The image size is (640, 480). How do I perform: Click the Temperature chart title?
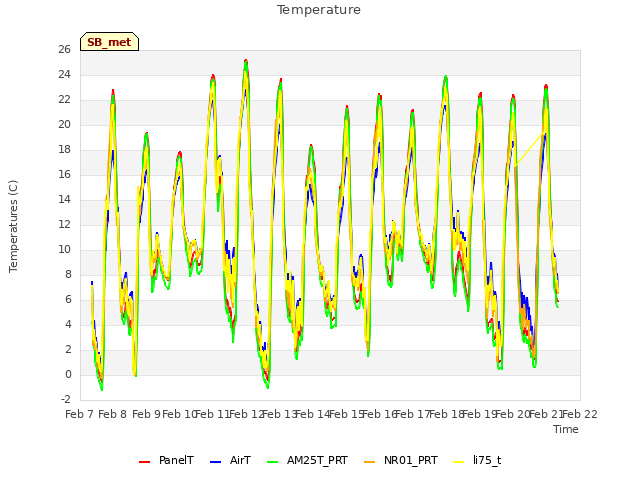pyautogui.click(x=319, y=10)
